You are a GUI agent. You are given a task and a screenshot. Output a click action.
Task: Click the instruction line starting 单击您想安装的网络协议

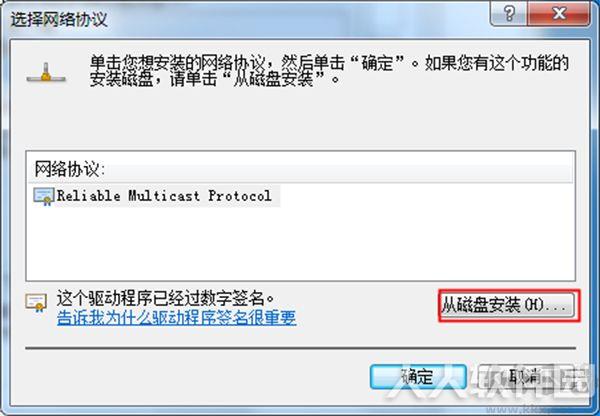coord(329,63)
